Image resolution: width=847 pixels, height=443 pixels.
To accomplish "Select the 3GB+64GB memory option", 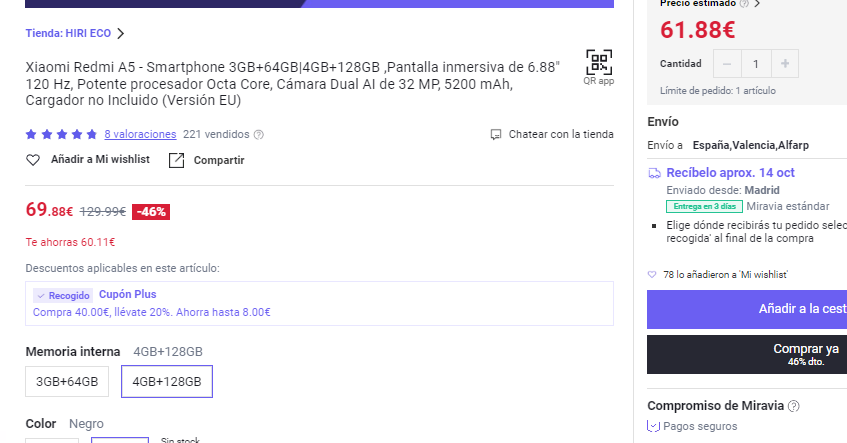I will [x=67, y=381].
